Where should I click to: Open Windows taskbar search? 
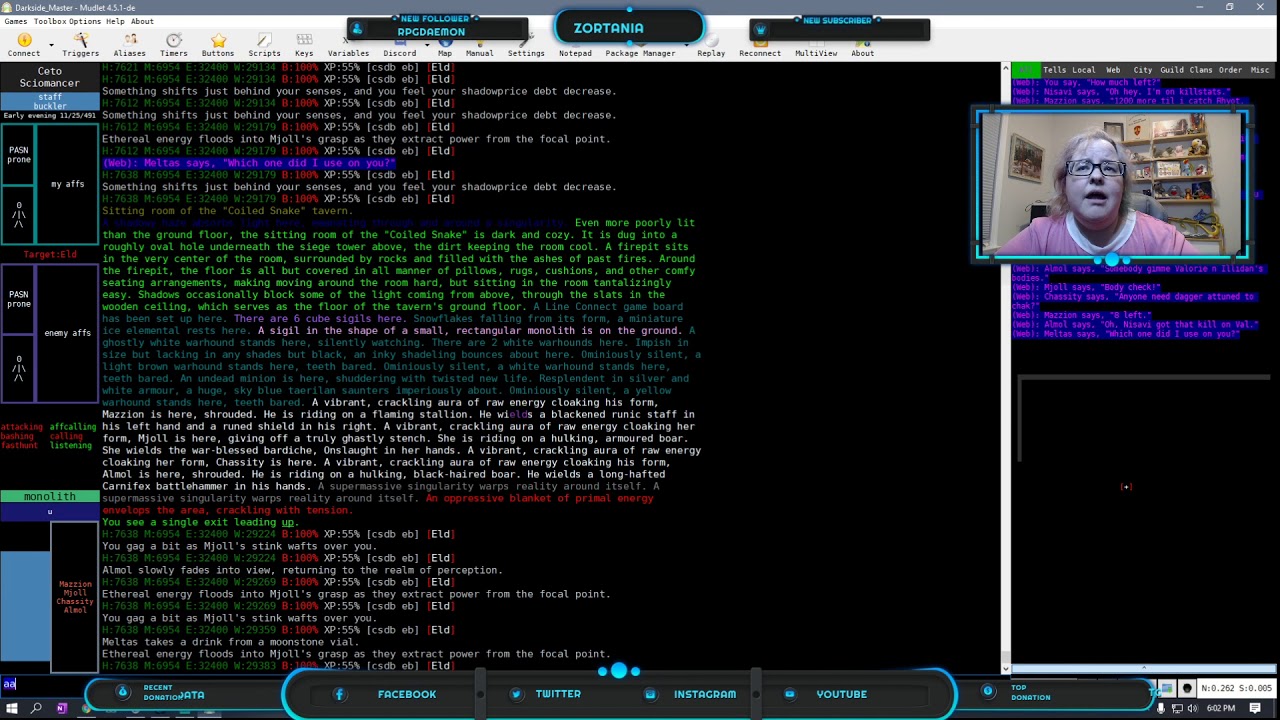tap(36, 708)
